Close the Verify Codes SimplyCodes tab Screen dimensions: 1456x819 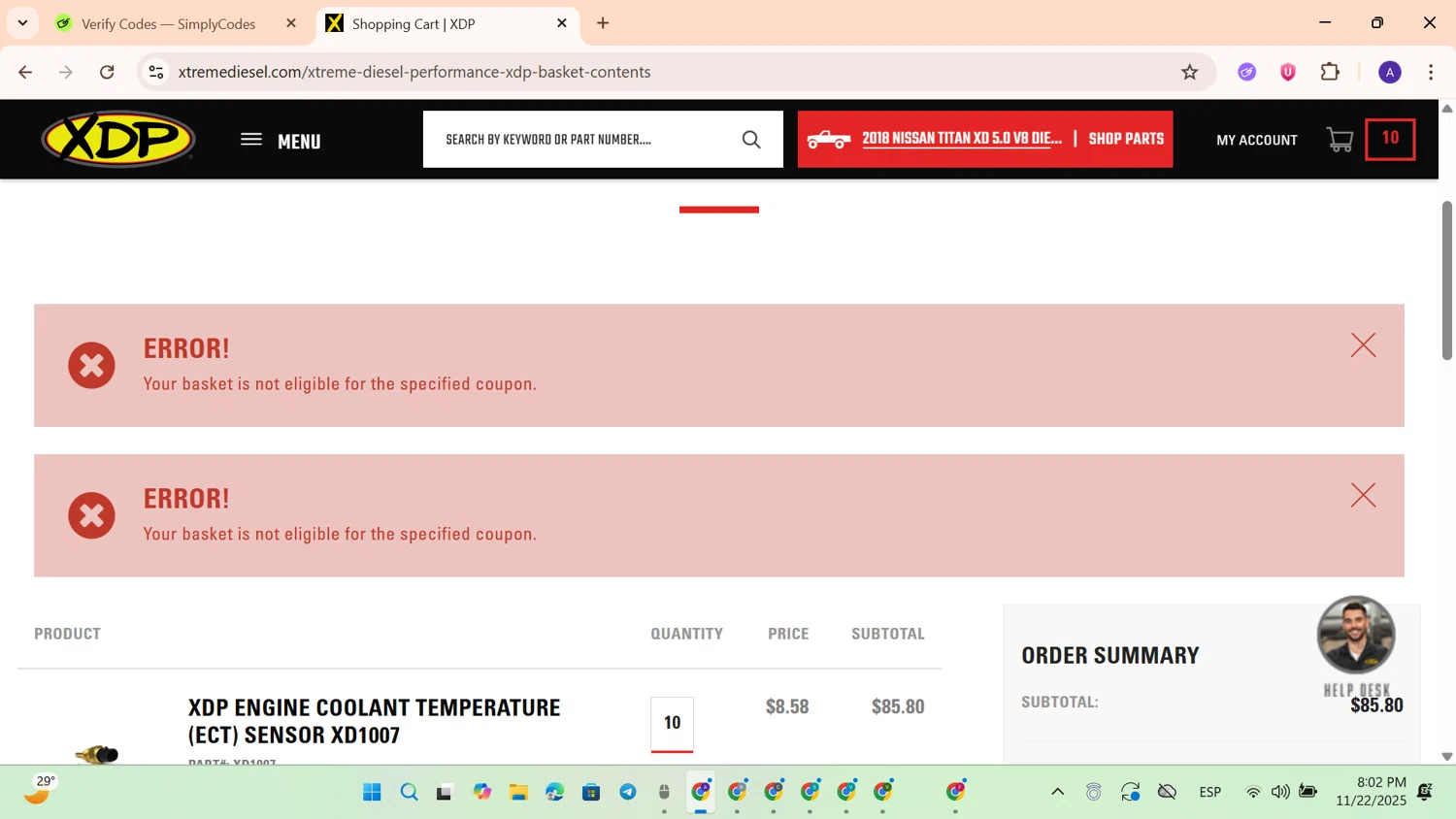click(x=291, y=23)
